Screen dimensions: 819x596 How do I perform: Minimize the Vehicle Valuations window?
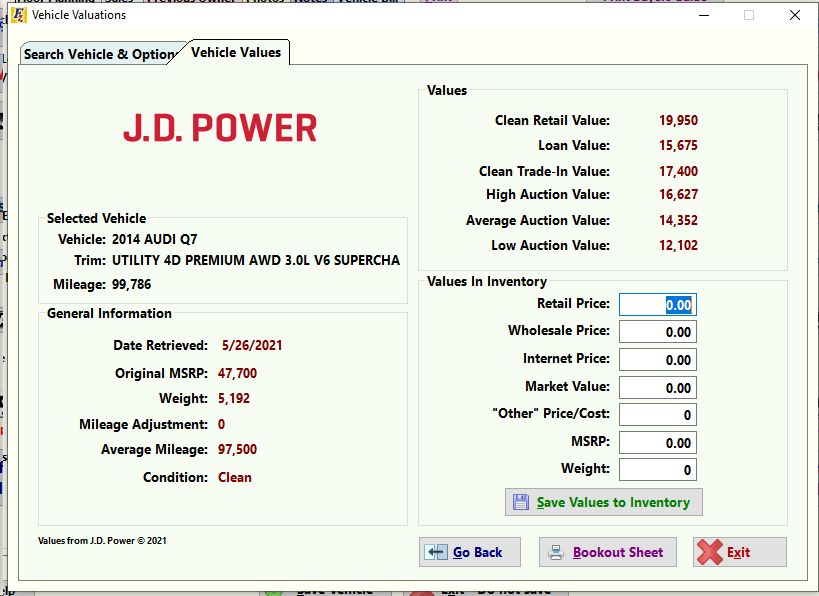704,15
